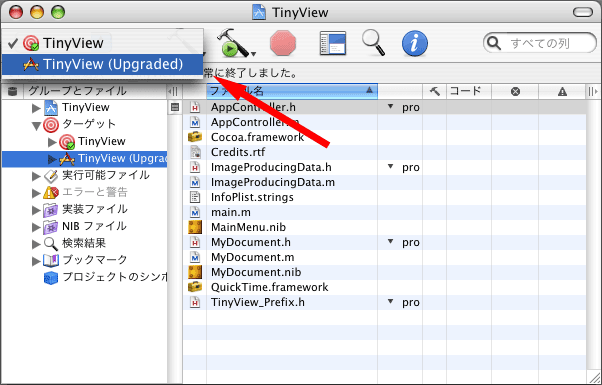This screenshot has height=385, width=602.
Task: Click the database cylinder icon in header
Action: [13, 91]
